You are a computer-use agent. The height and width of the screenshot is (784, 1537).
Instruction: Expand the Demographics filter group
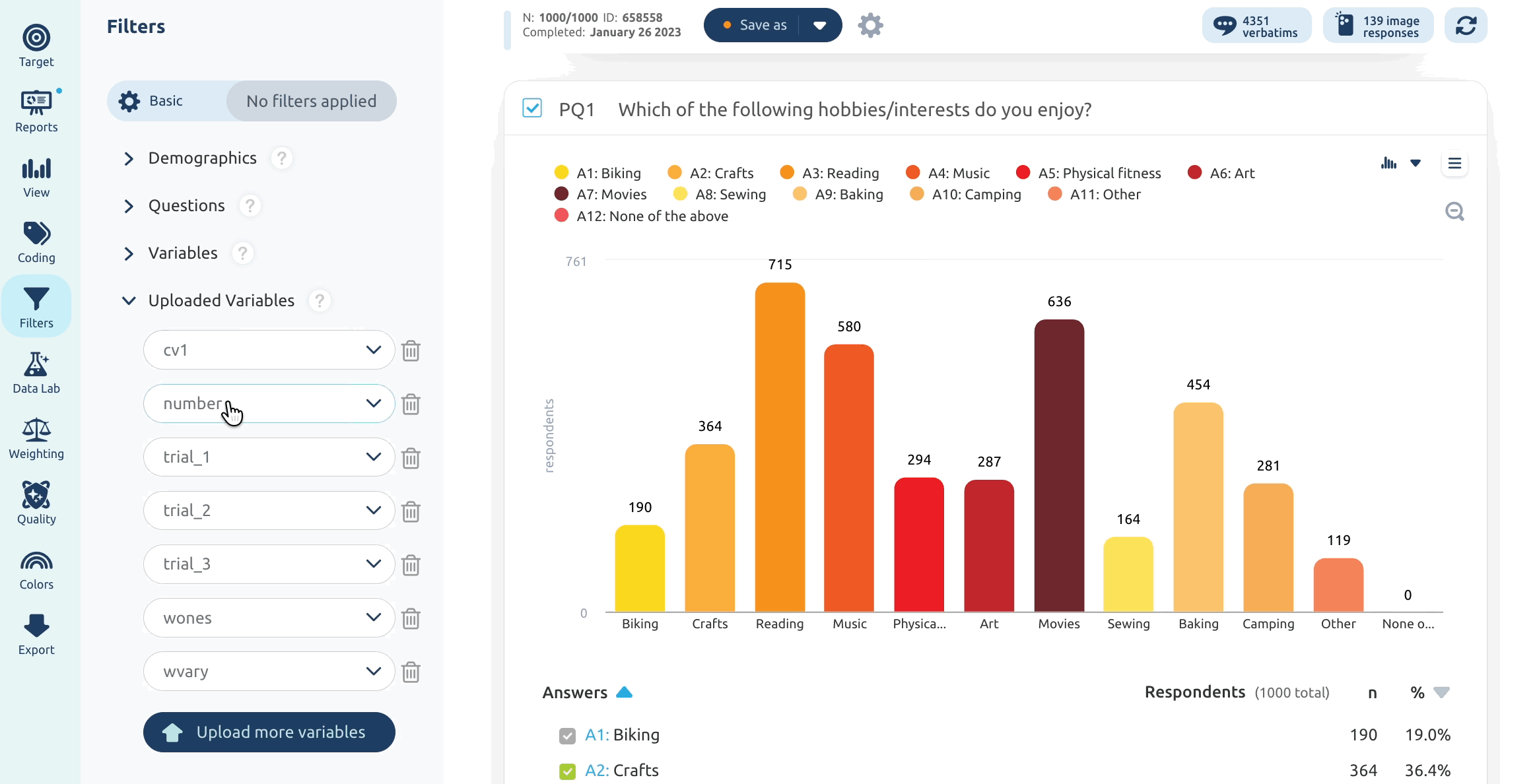tap(129, 158)
